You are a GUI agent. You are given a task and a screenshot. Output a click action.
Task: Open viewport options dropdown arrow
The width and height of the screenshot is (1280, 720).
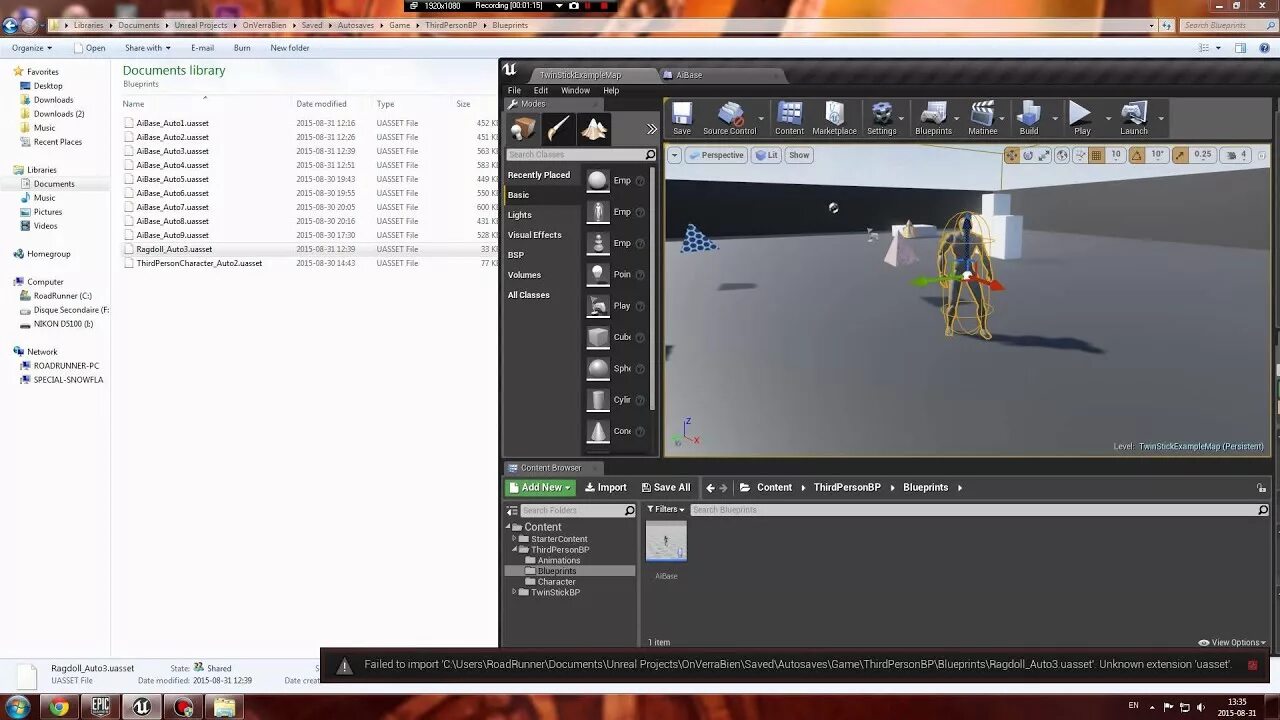[675, 155]
